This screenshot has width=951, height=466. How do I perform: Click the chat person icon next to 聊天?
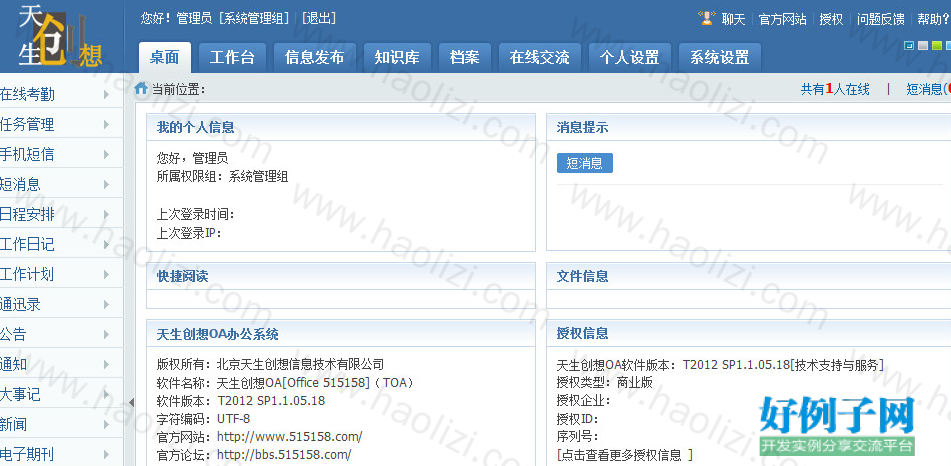[707, 18]
